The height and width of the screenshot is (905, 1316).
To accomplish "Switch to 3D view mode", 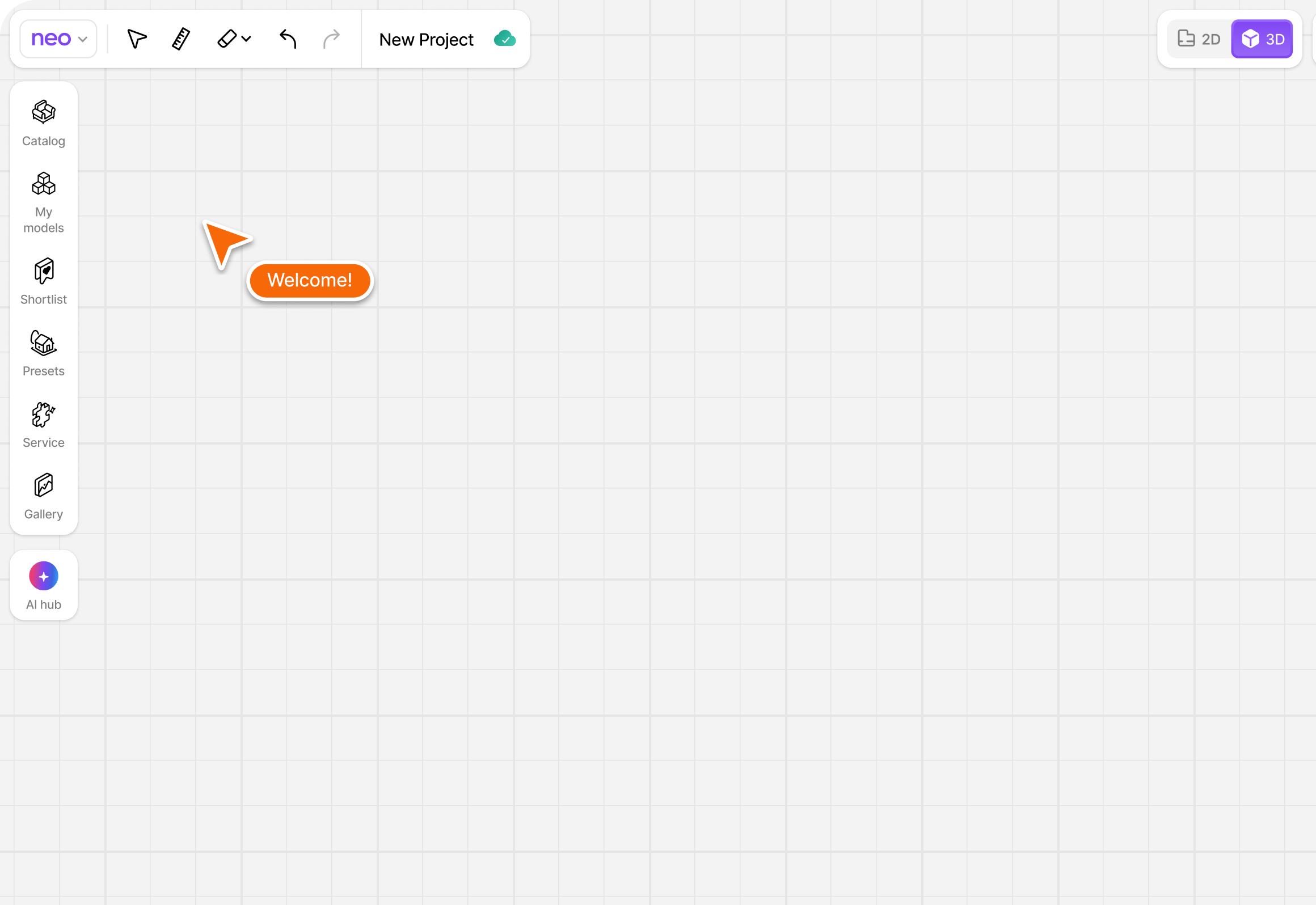I will pos(1263,39).
